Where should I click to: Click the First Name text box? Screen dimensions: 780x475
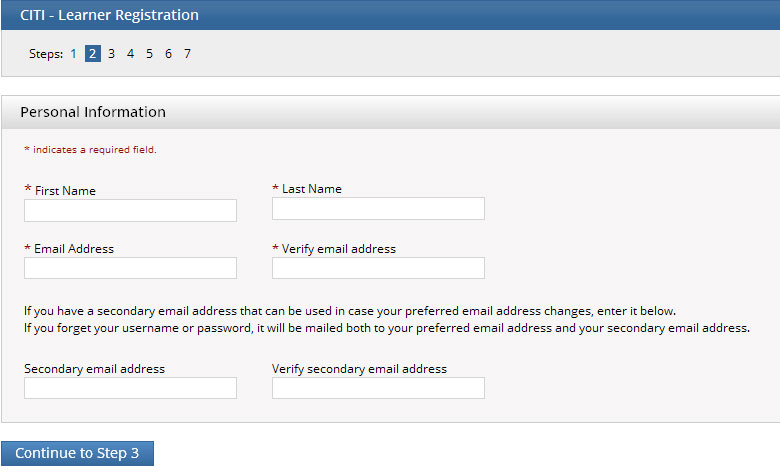click(x=130, y=210)
